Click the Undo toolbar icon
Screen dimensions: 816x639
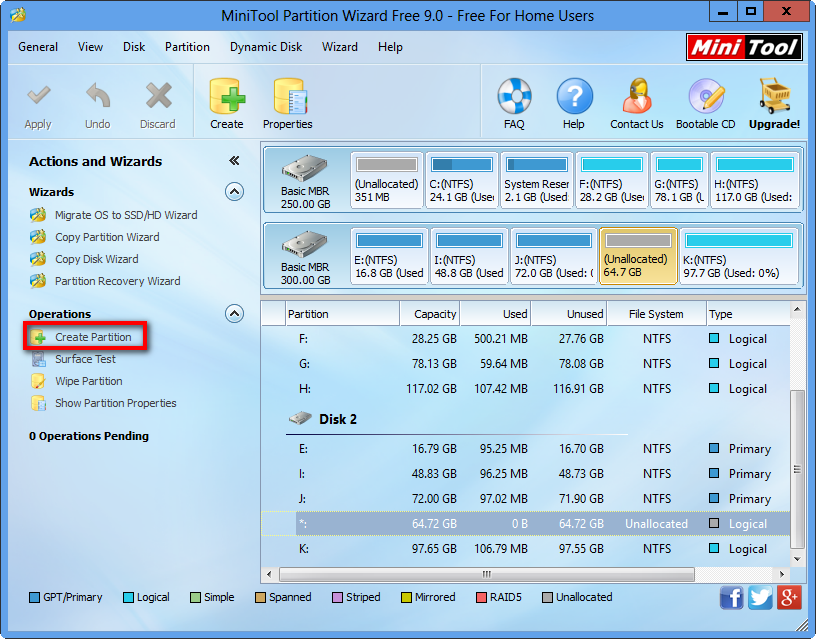pos(97,103)
